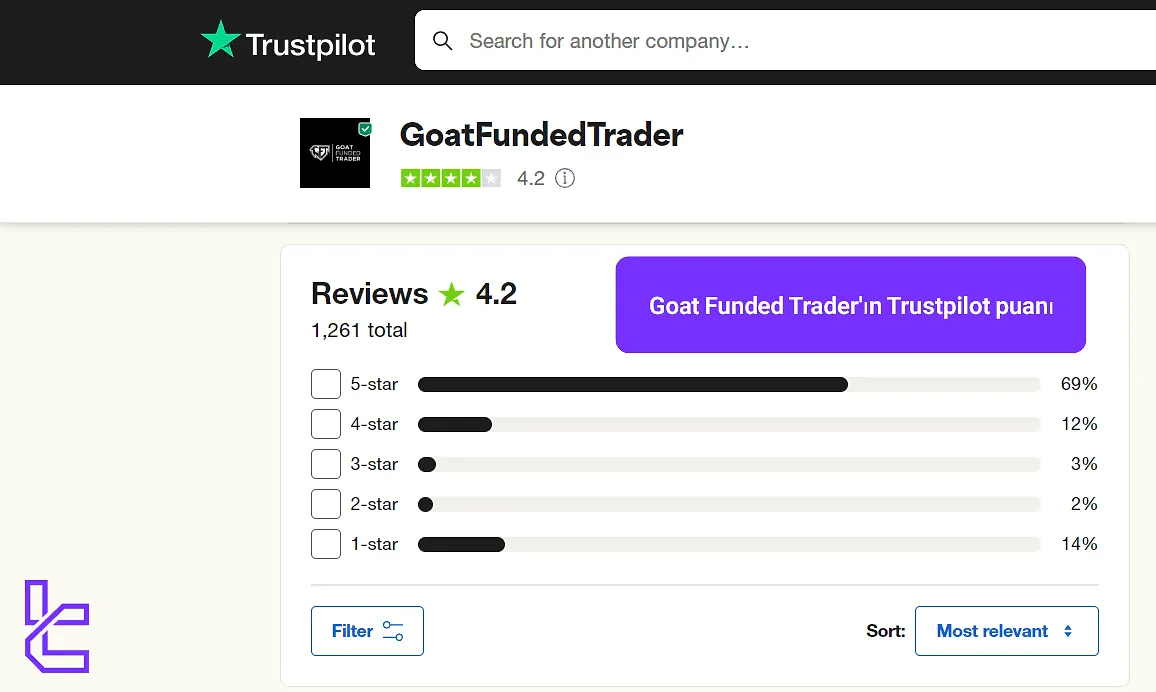
Task: Enable the 1-star review filter
Action: pyautogui.click(x=325, y=544)
